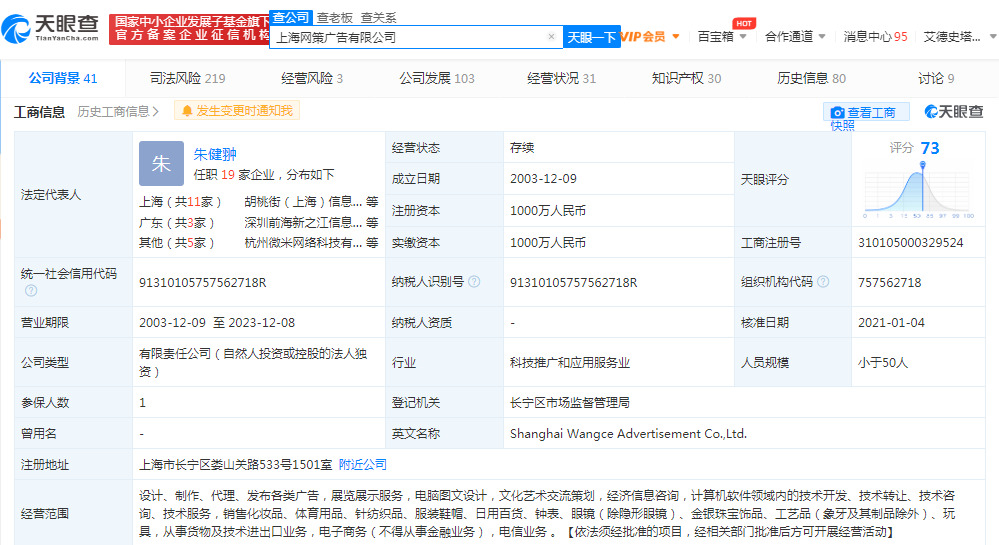Click the Tianyancha logo in the header
The width and height of the screenshot is (999, 545).
(x=50, y=29)
